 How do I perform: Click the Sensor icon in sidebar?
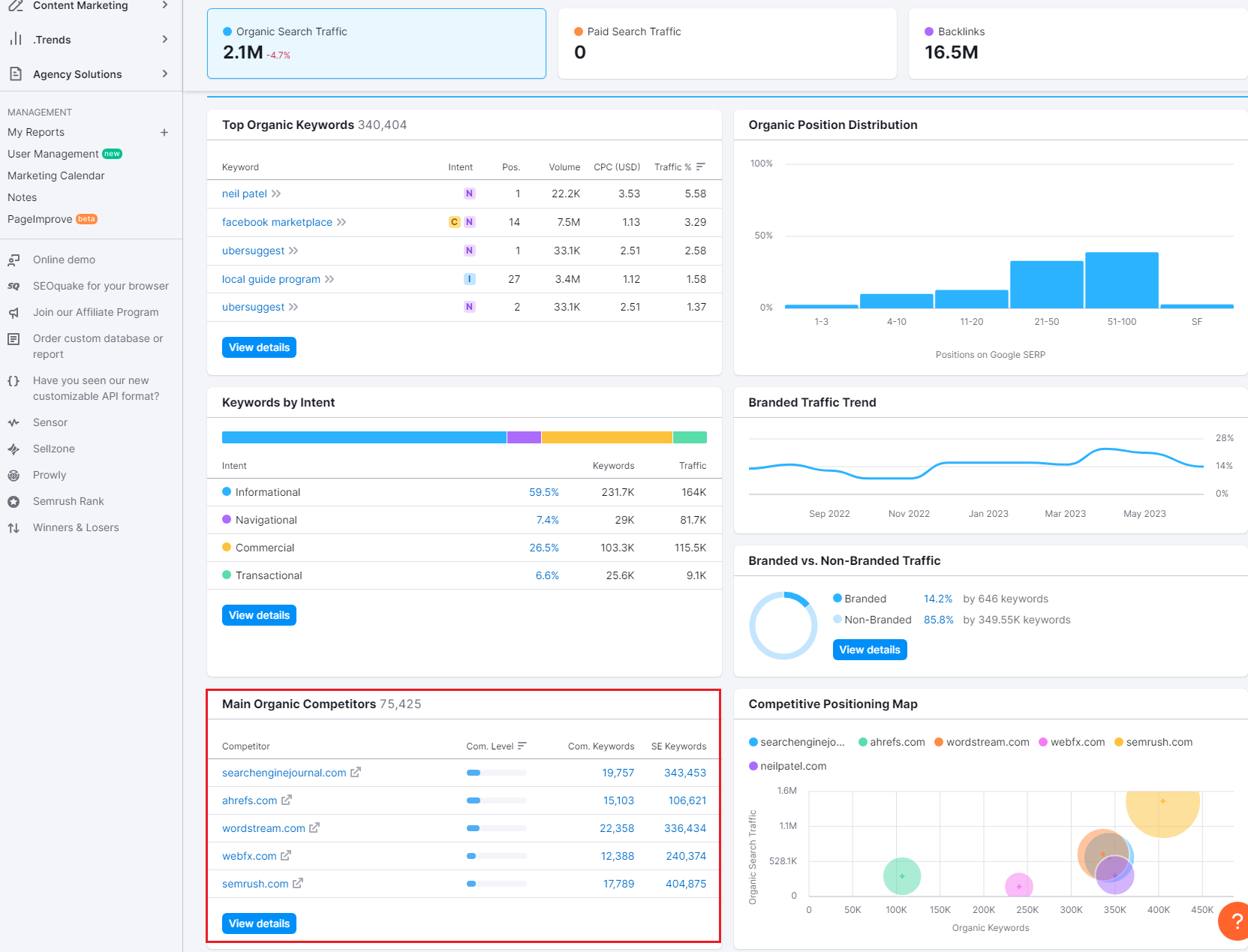coord(14,423)
